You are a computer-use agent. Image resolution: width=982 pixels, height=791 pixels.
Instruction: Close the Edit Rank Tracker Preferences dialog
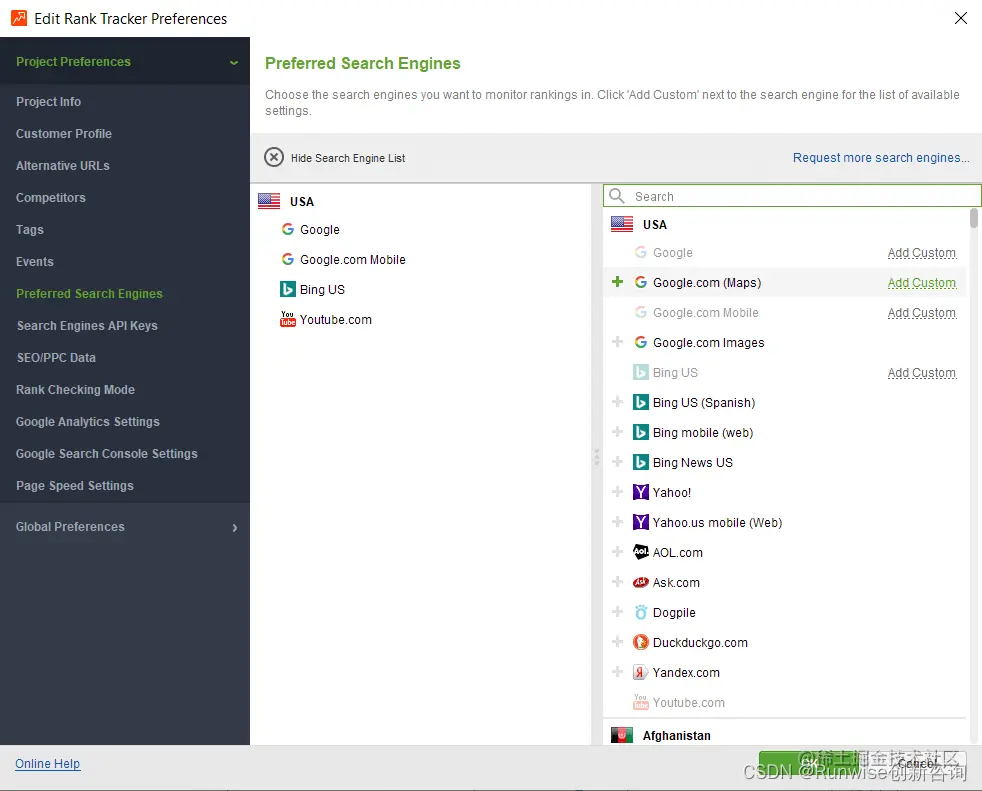(x=960, y=18)
